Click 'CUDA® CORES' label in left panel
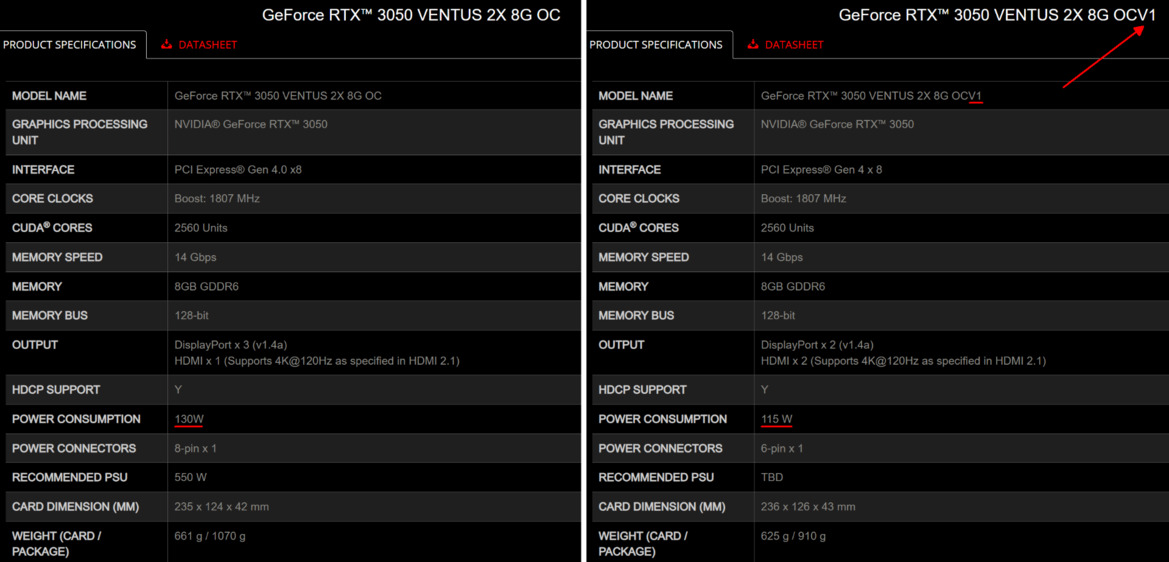 [x=52, y=228]
